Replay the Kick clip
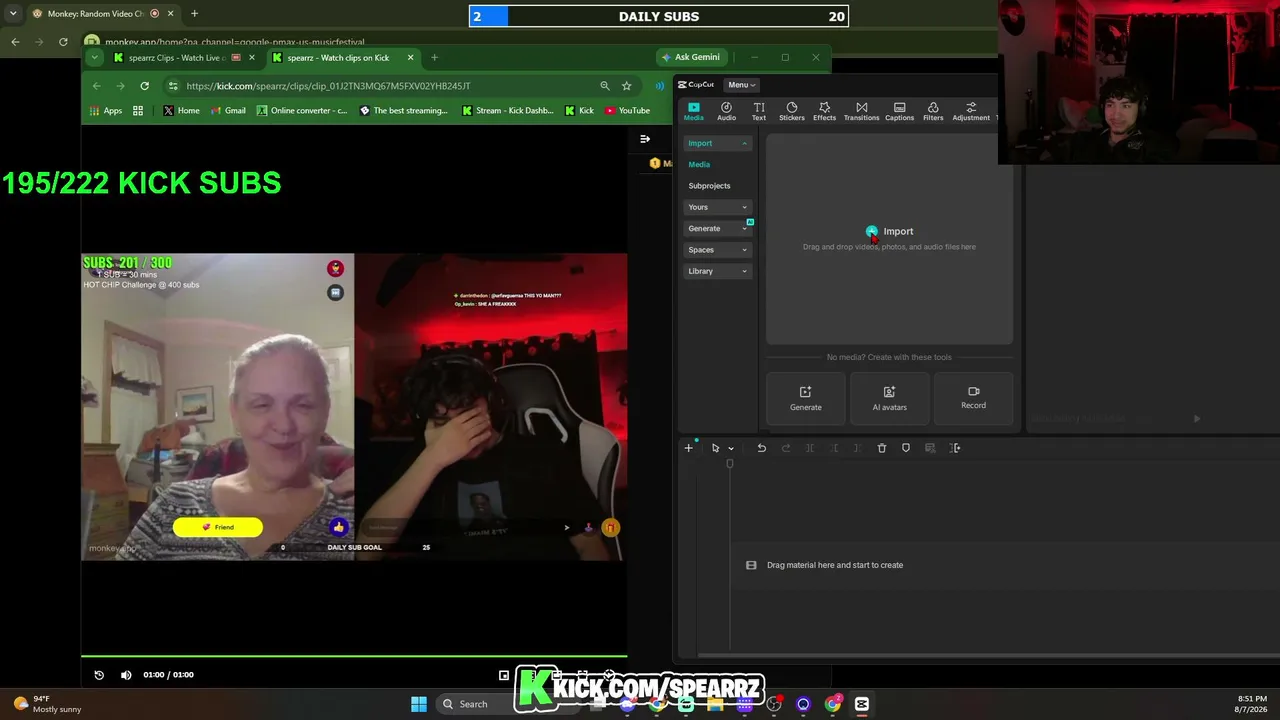This screenshot has width=1280, height=720. (99, 675)
